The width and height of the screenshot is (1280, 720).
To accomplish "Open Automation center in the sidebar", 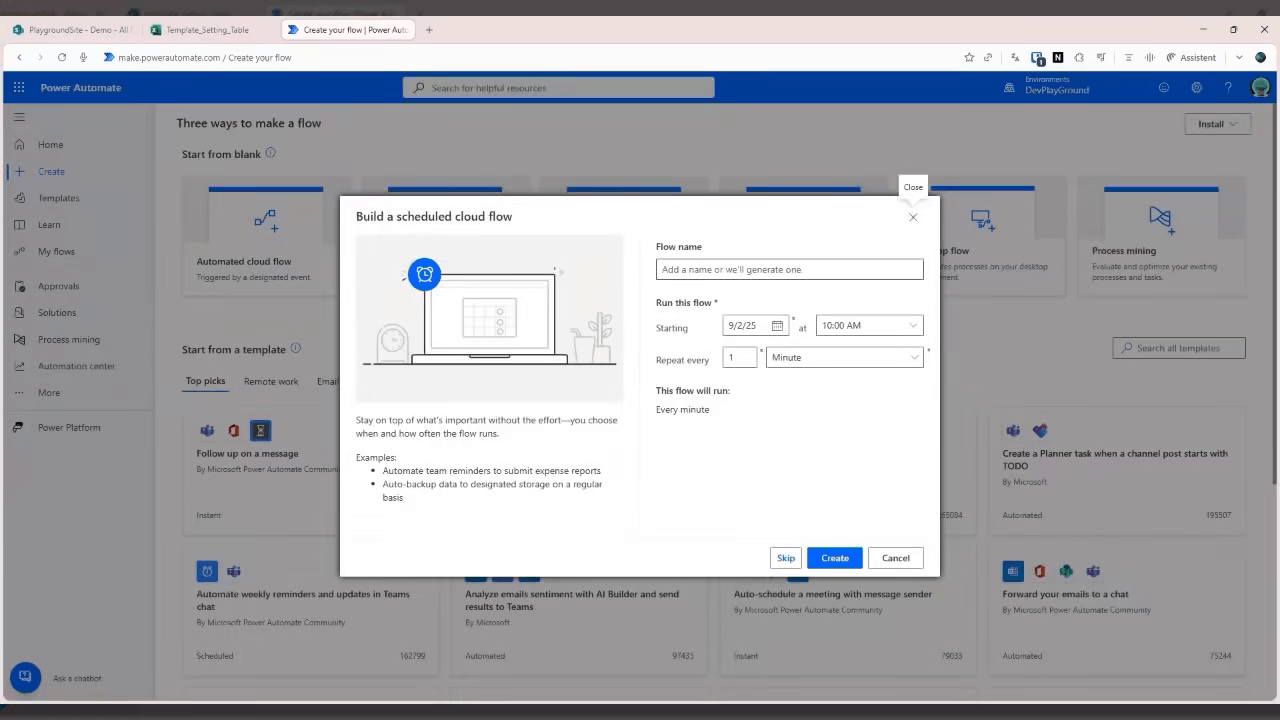I will click(x=76, y=366).
